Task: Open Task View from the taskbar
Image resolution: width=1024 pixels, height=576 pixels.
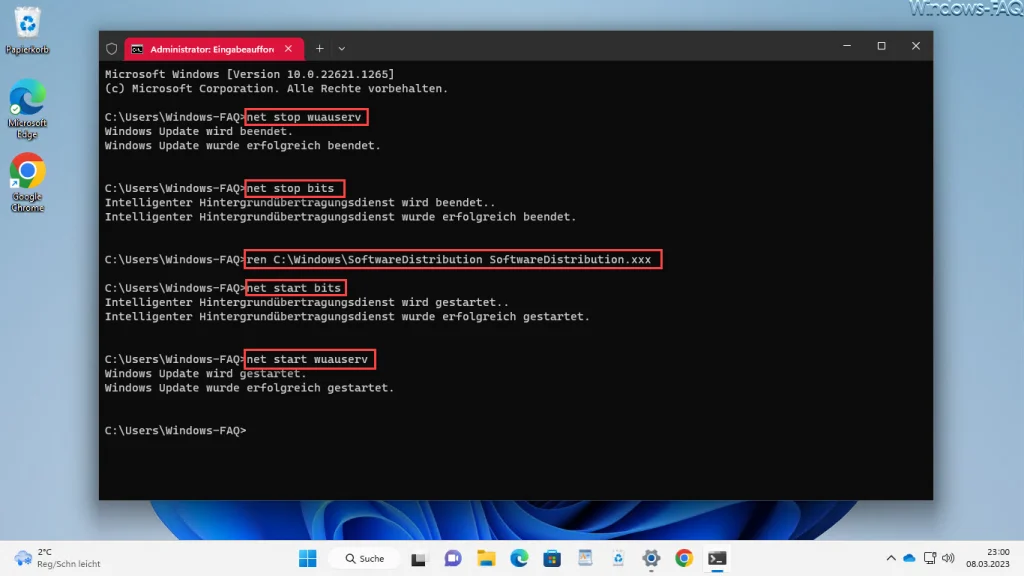Action: (x=419, y=559)
